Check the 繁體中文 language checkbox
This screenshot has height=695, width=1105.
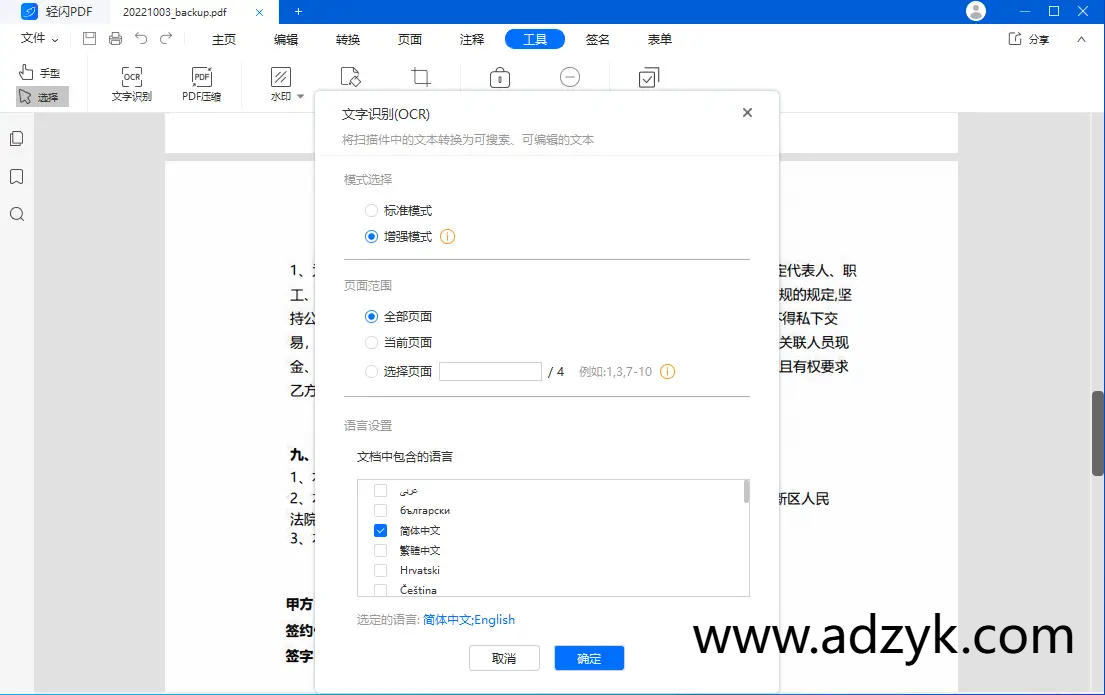(380, 550)
